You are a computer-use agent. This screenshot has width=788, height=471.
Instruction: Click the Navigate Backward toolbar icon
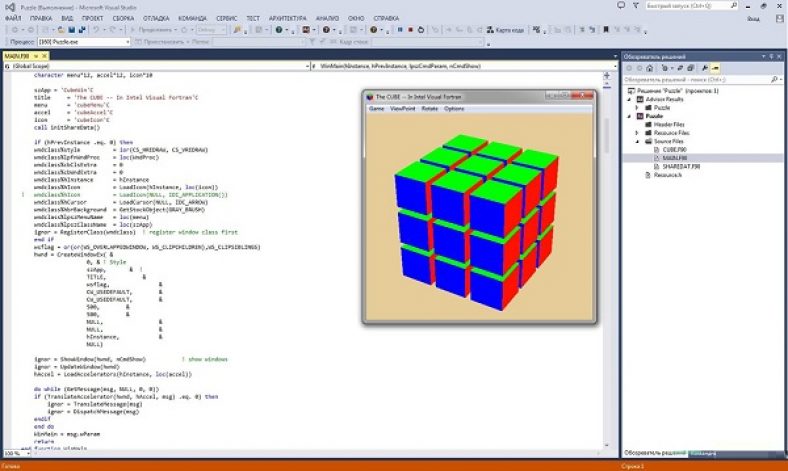(x=15, y=30)
